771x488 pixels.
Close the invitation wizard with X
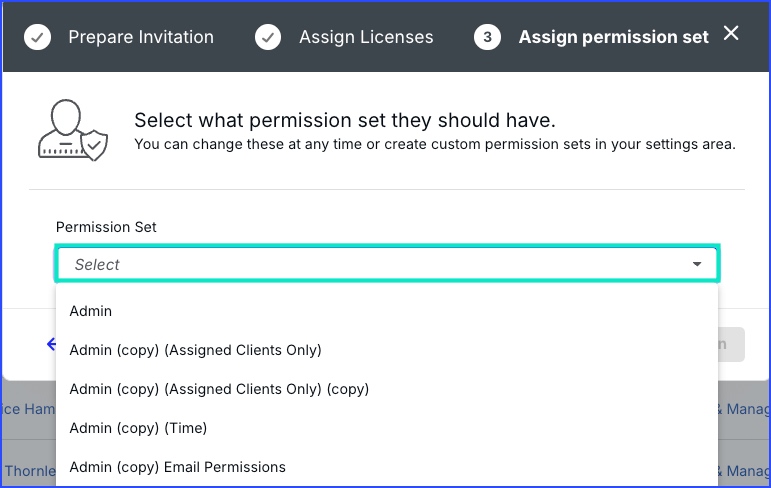(x=731, y=33)
